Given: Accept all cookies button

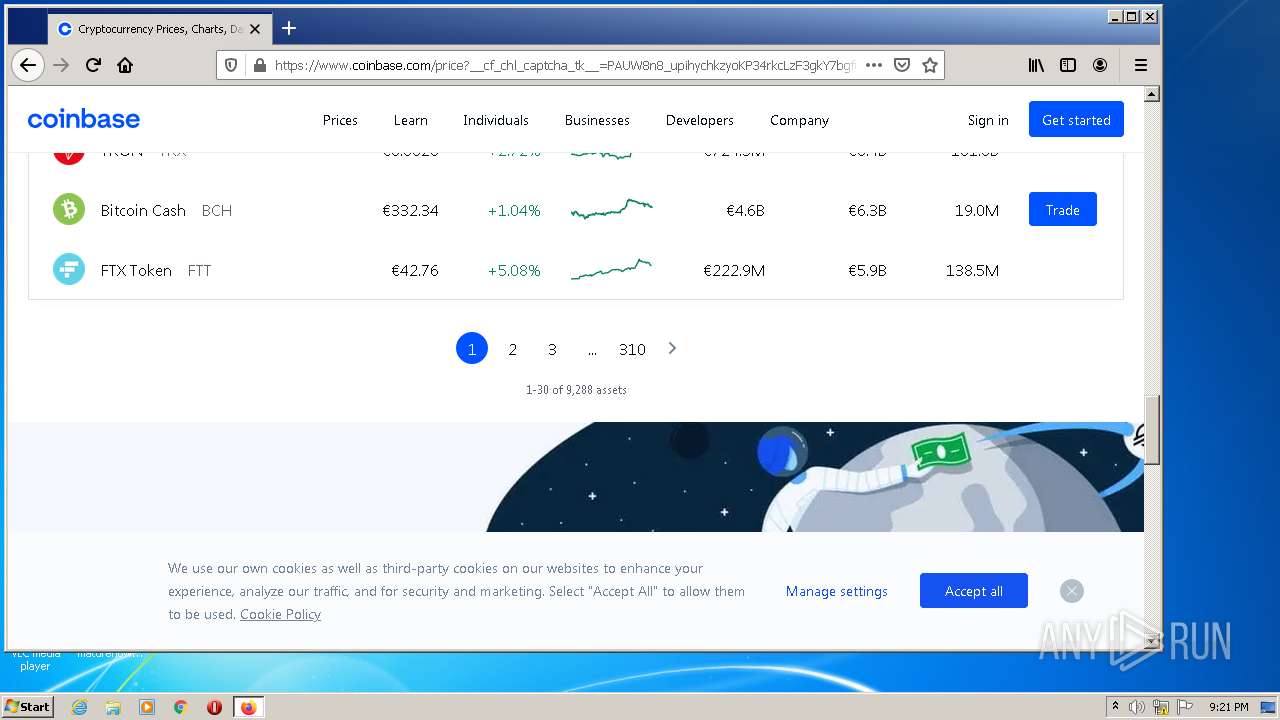Looking at the screenshot, I should point(974,590).
